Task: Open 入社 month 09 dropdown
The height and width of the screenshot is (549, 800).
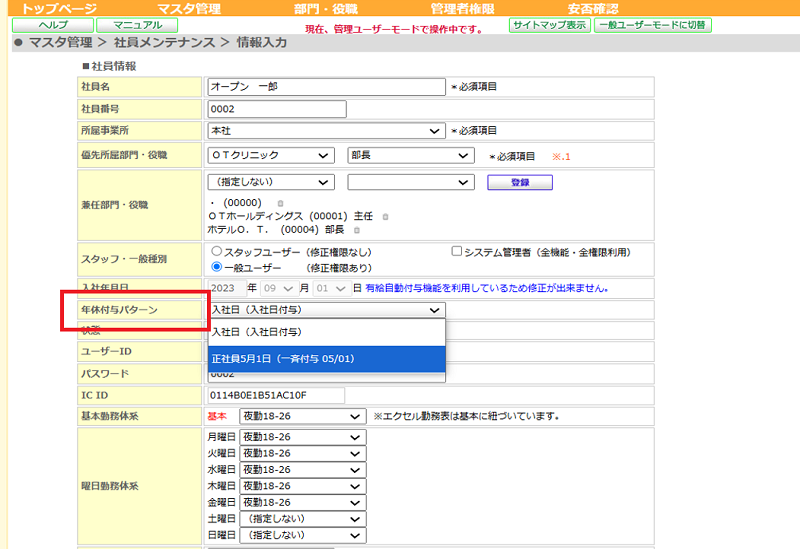Action: tap(279, 288)
